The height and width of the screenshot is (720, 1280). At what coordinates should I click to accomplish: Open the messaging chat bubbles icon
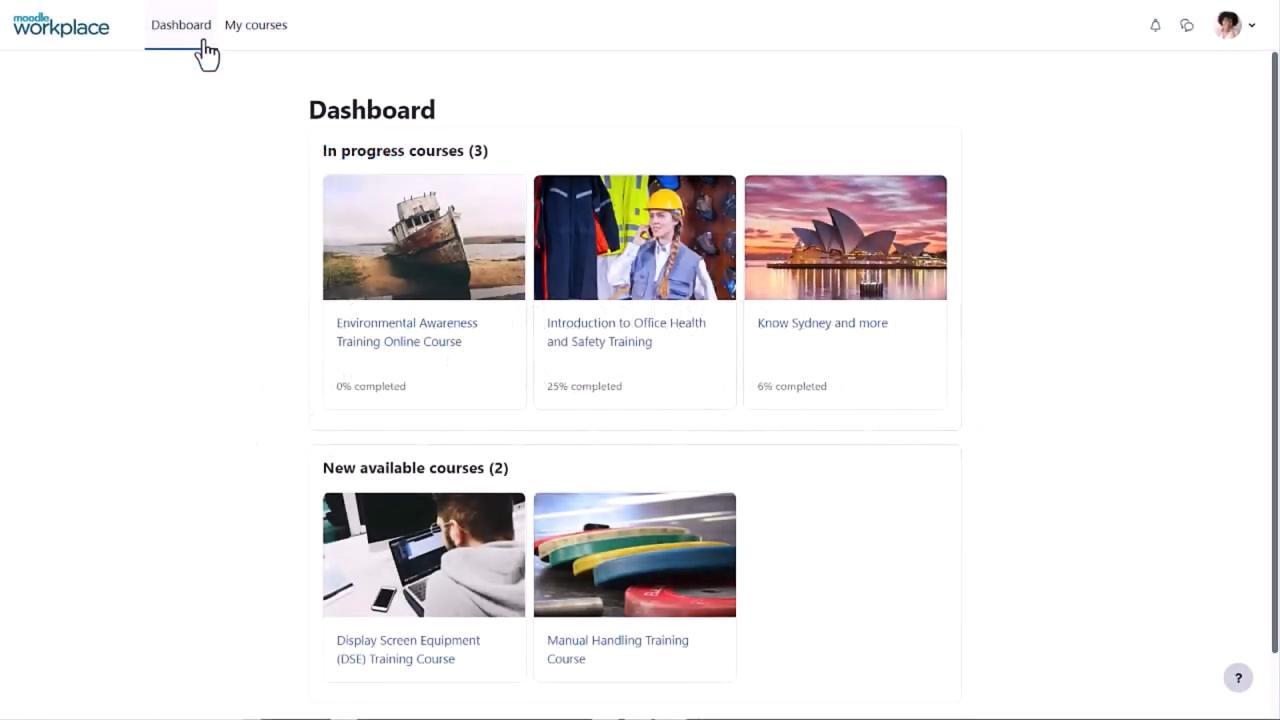coord(1187,25)
